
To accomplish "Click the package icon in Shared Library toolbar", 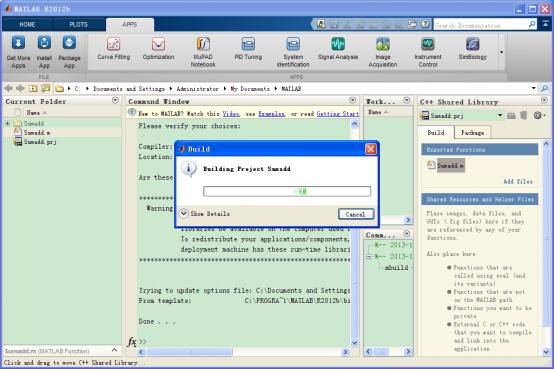I will click(x=524, y=115).
